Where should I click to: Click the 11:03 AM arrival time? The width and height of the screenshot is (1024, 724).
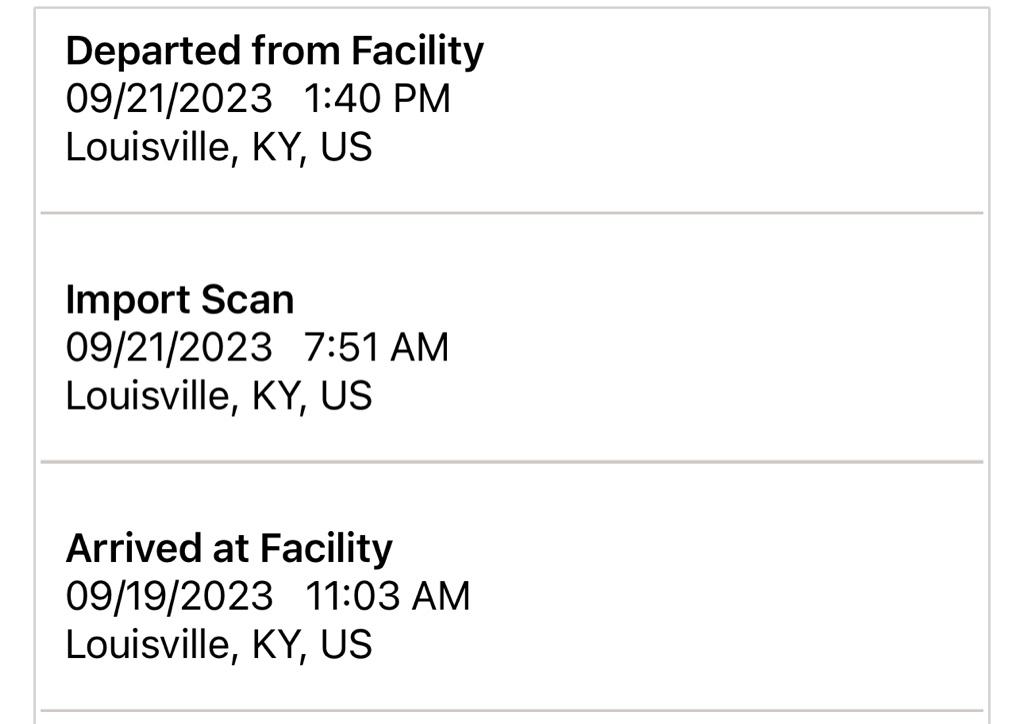tap(388, 596)
